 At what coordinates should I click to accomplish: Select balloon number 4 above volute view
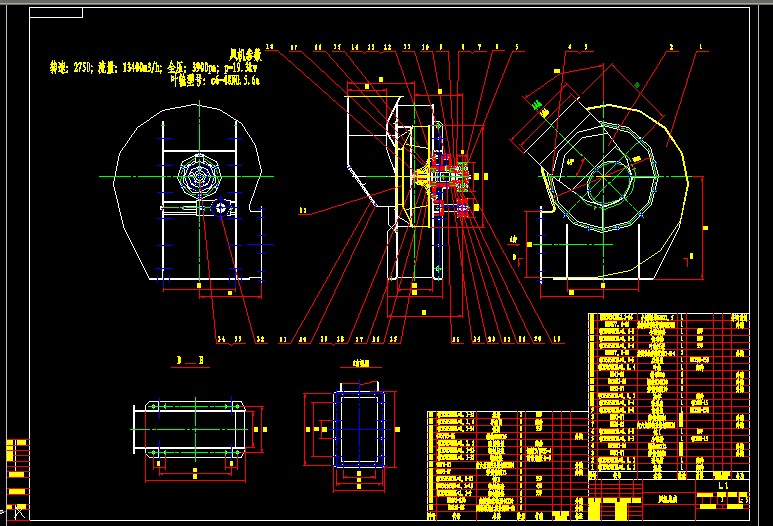pyautogui.click(x=569, y=47)
